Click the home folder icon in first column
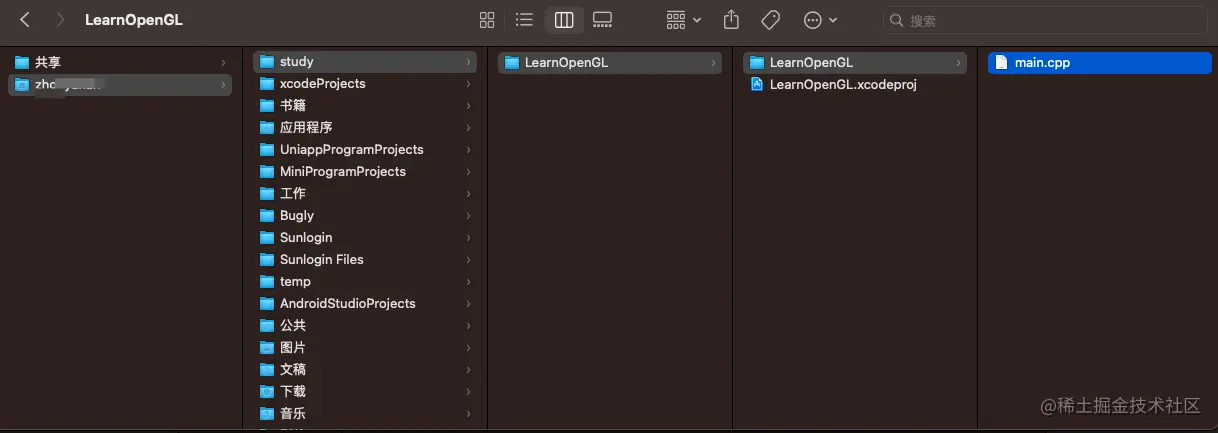The height and width of the screenshot is (433, 1218). pyautogui.click(x=22, y=85)
